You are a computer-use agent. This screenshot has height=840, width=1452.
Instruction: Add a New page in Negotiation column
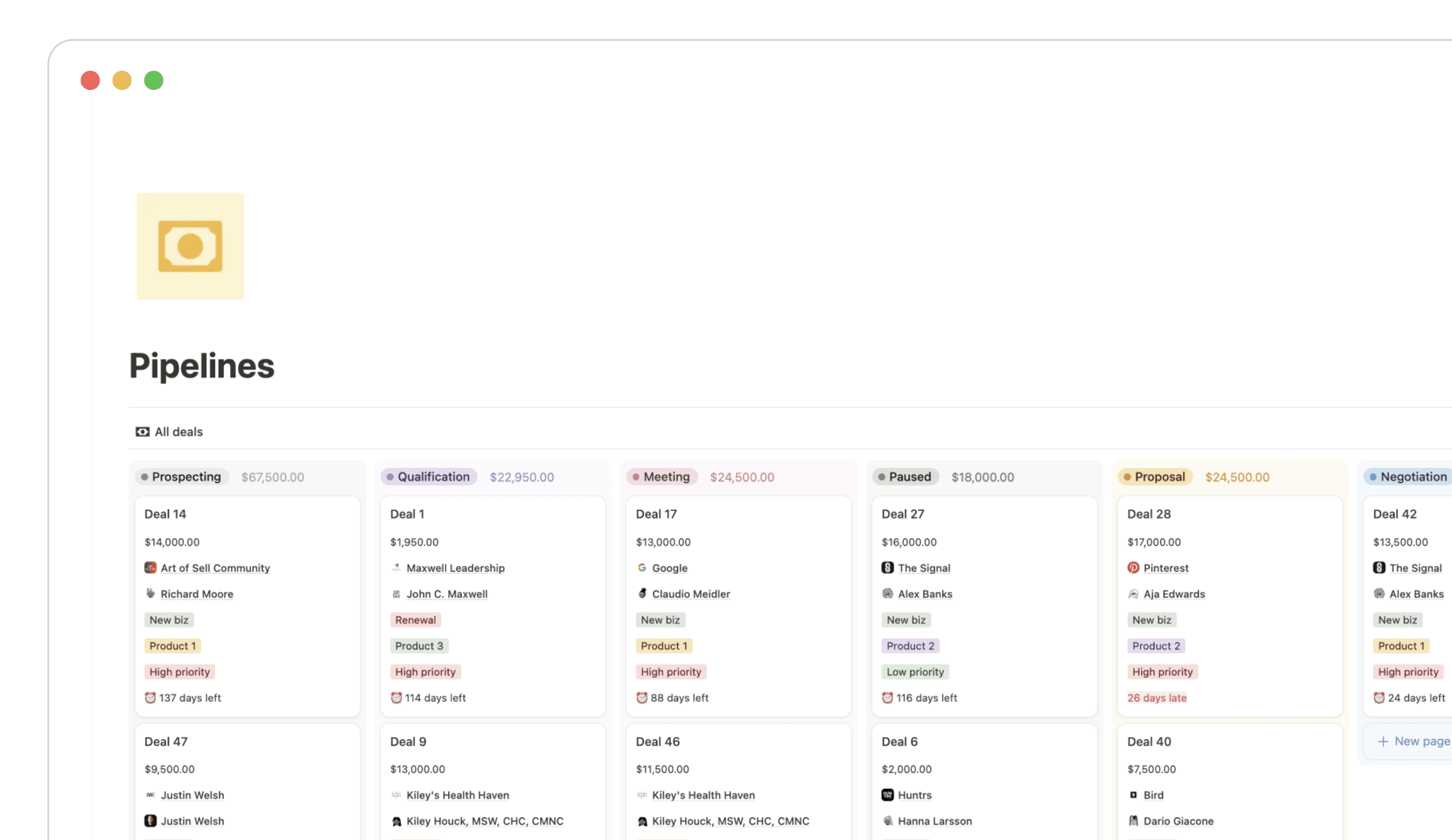1413,741
